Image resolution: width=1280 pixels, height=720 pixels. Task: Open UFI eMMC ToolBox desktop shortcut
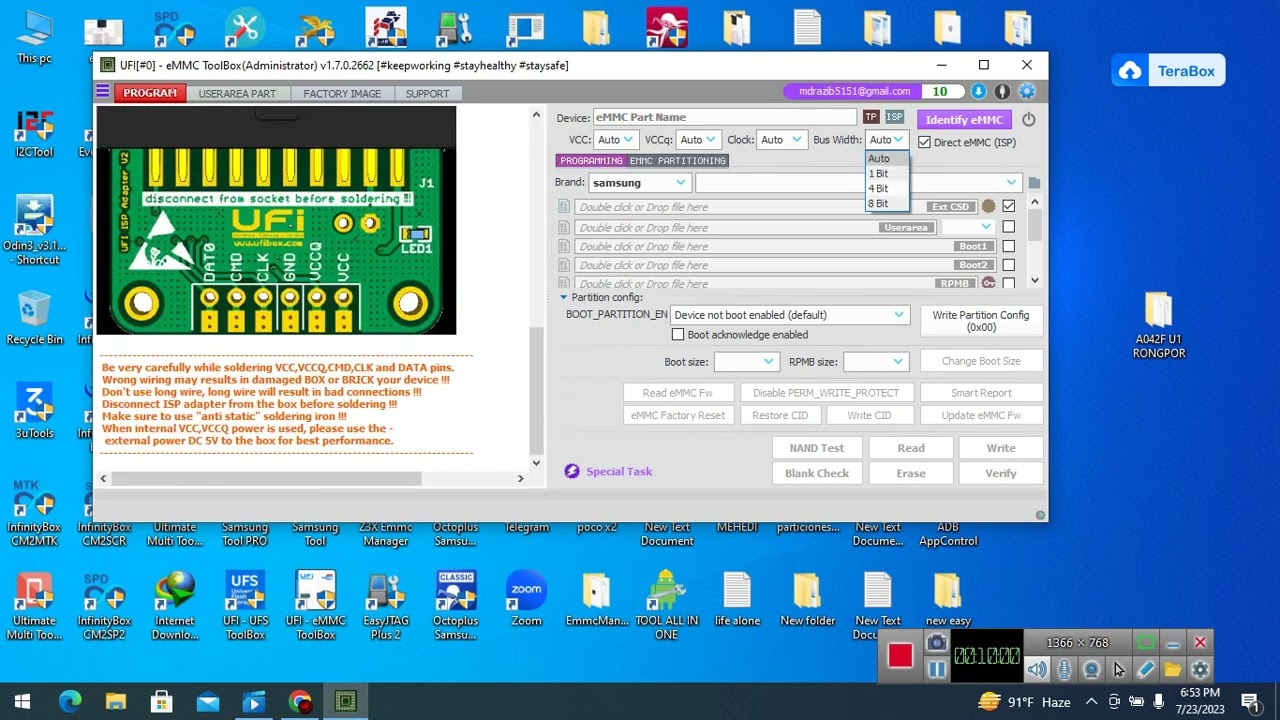click(315, 605)
